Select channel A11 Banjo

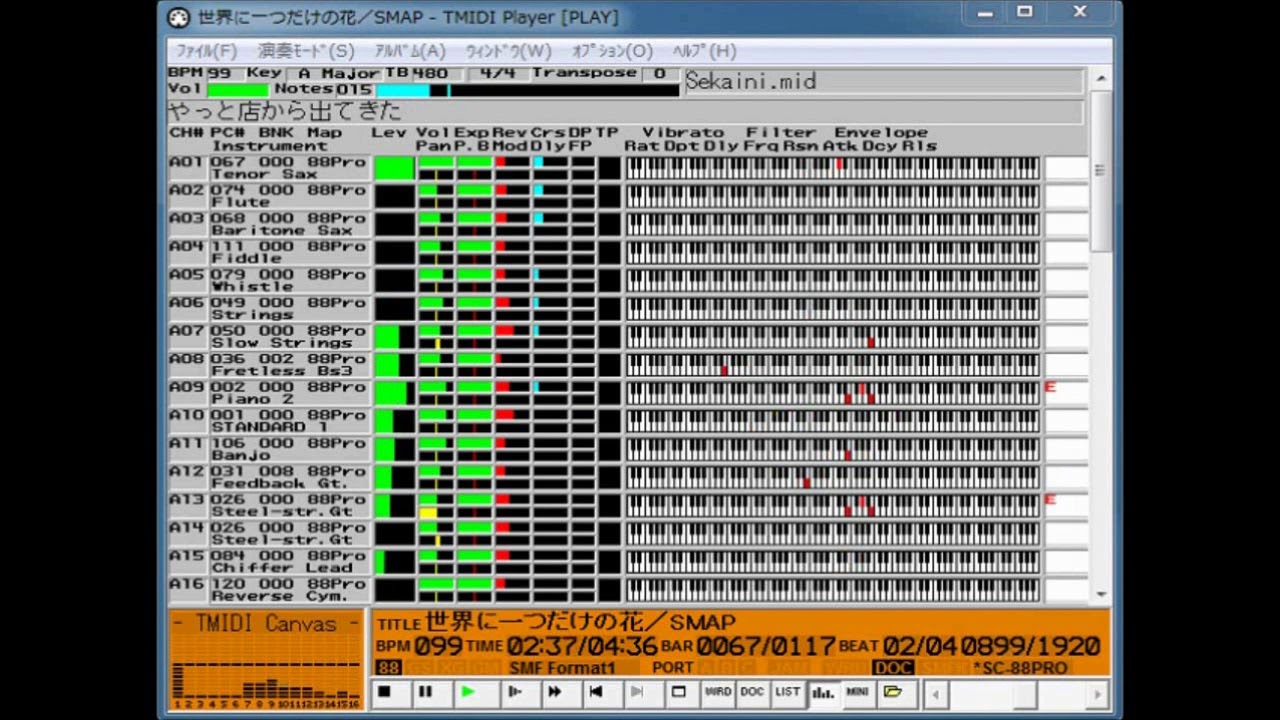click(268, 449)
